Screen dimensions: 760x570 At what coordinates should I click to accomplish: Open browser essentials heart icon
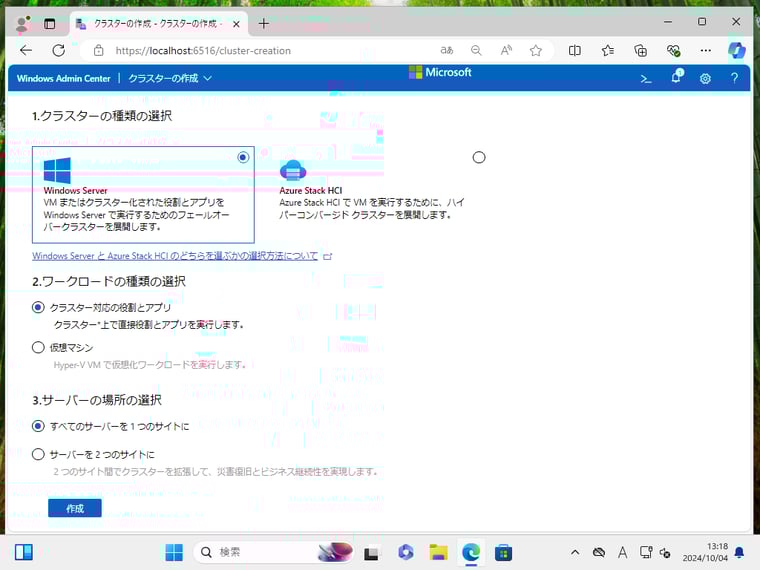click(x=673, y=50)
